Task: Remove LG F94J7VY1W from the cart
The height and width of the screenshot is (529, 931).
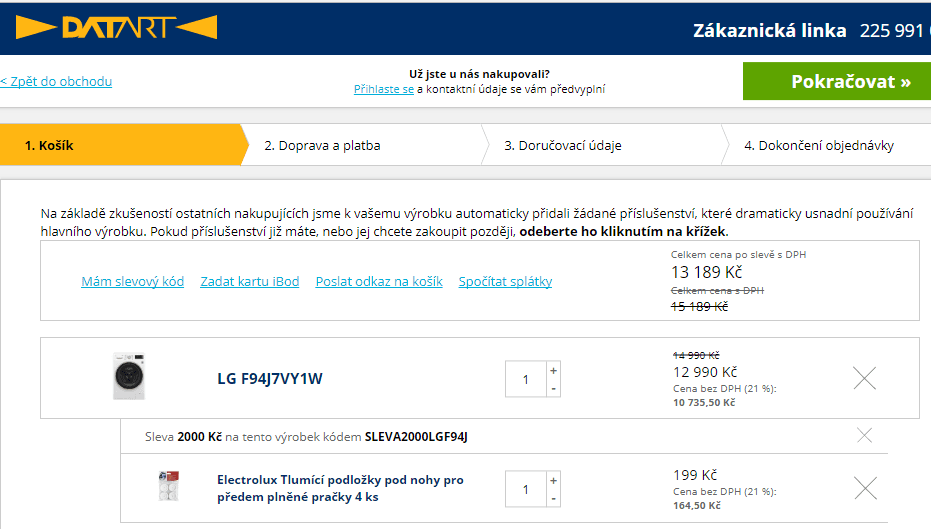Action: pyautogui.click(x=864, y=378)
